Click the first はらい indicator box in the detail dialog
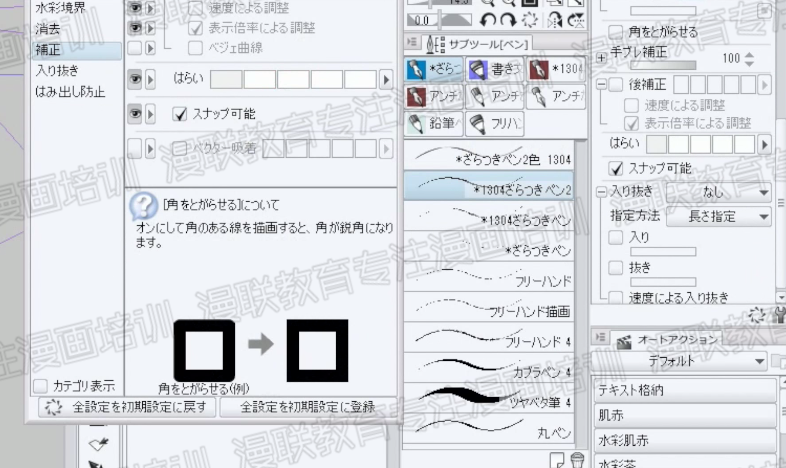 pos(226,79)
